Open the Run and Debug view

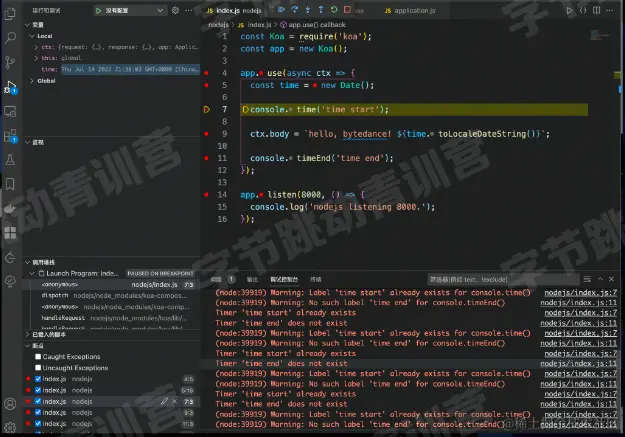click(10, 87)
